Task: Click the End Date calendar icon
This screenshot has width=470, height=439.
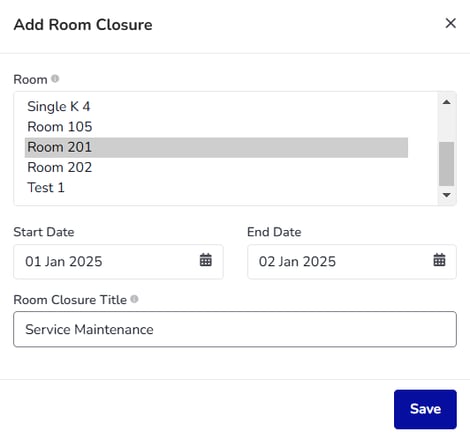Action: coord(439,260)
